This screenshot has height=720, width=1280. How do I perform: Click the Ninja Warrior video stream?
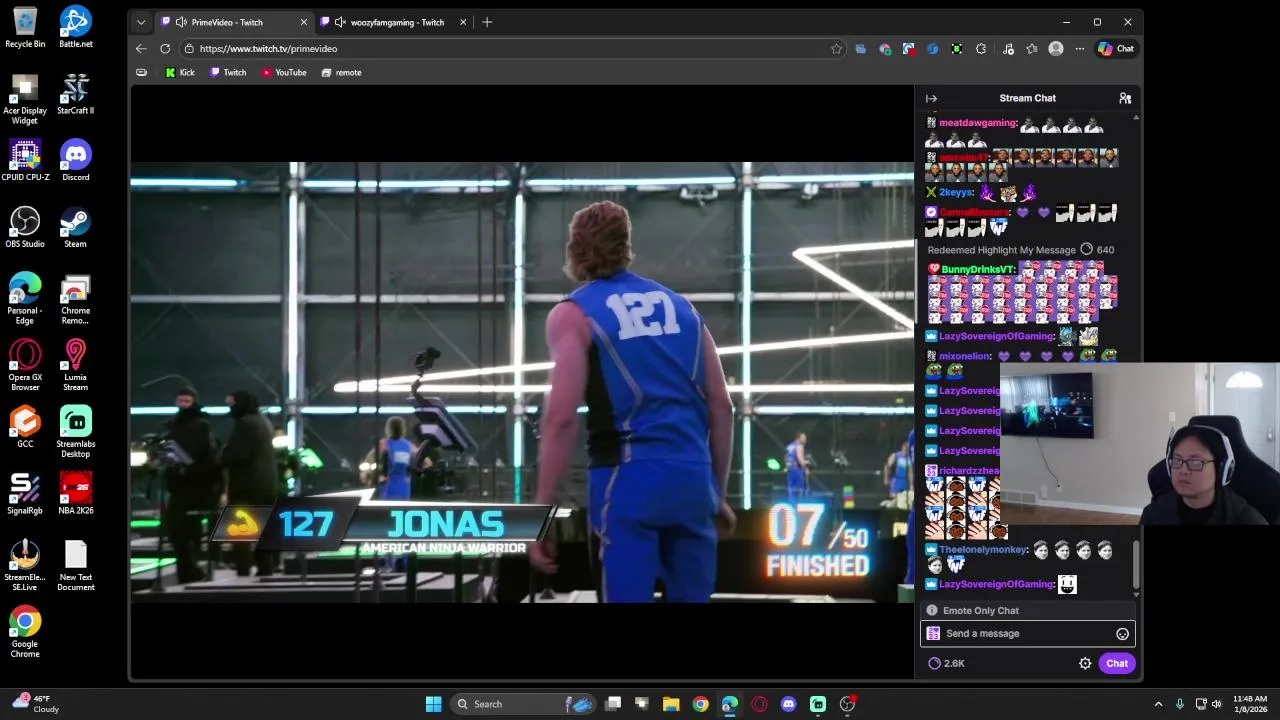click(522, 382)
